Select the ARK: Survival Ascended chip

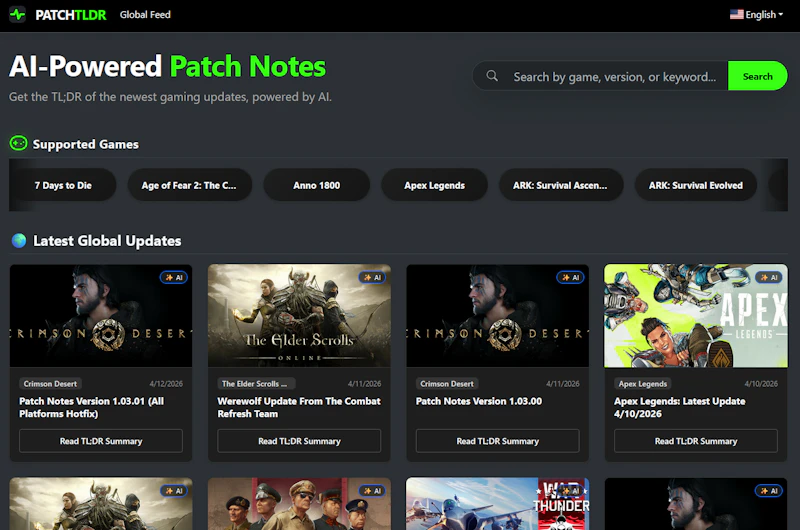tap(561, 185)
